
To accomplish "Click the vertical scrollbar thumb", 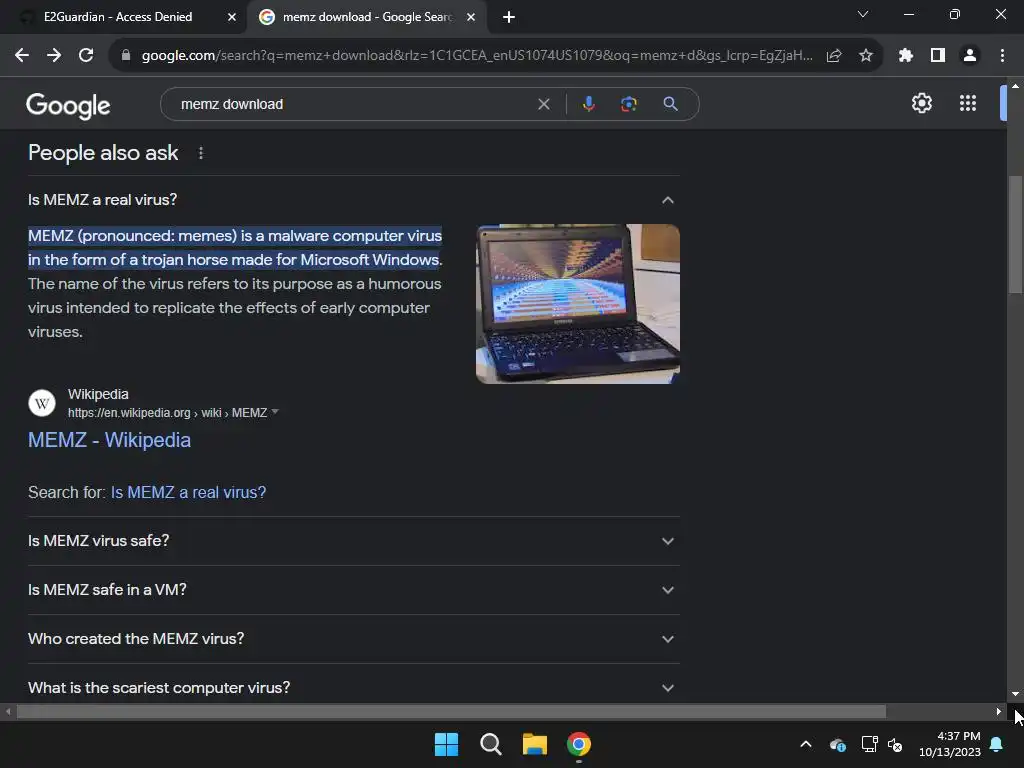I will [1015, 235].
